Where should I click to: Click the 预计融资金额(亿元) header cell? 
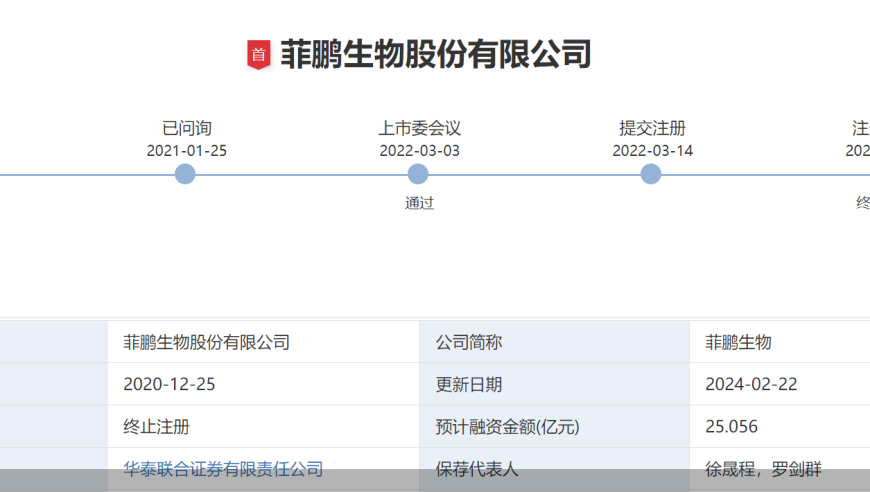tap(554, 426)
